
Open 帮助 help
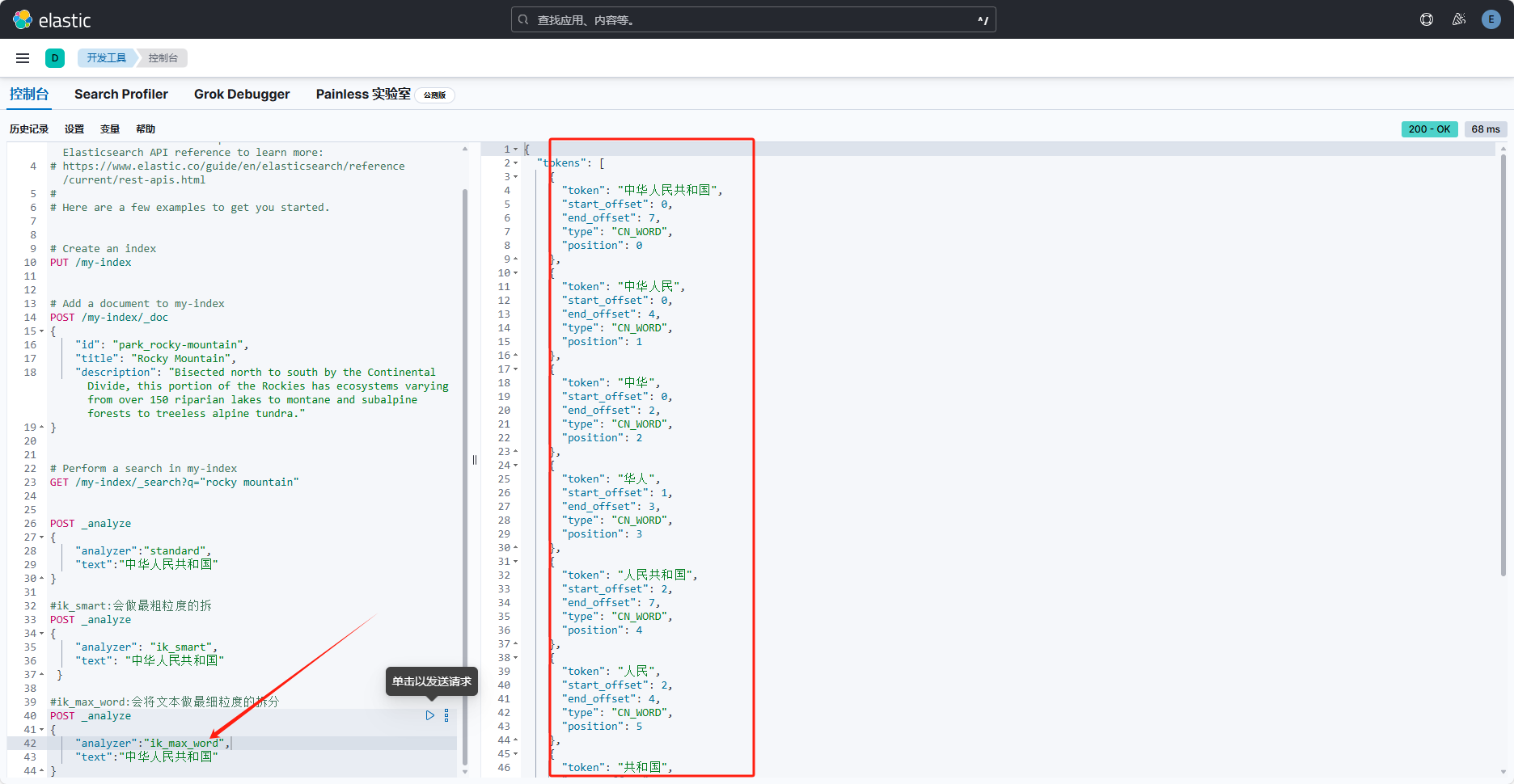tap(146, 129)
